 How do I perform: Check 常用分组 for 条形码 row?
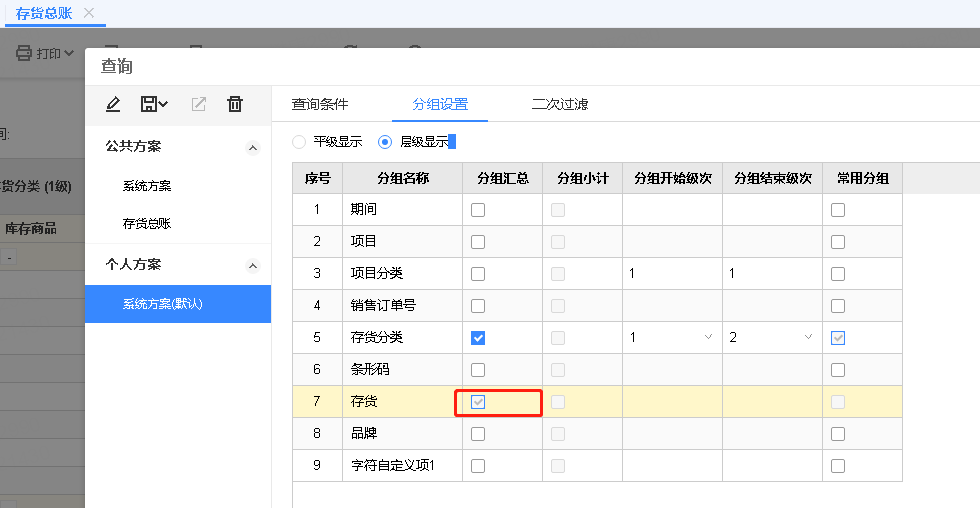click(838, 370)
